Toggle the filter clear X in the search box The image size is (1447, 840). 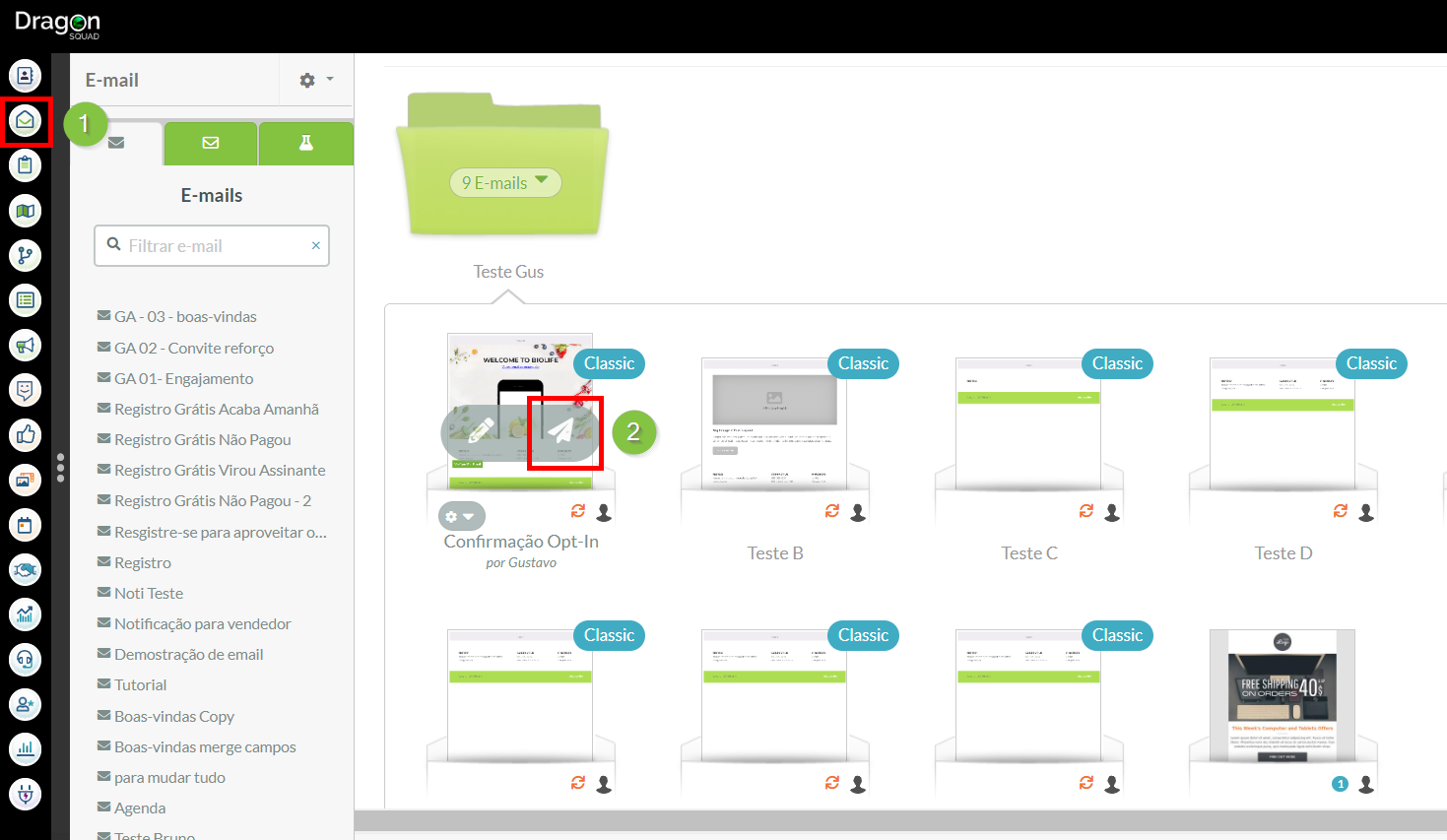315,245
